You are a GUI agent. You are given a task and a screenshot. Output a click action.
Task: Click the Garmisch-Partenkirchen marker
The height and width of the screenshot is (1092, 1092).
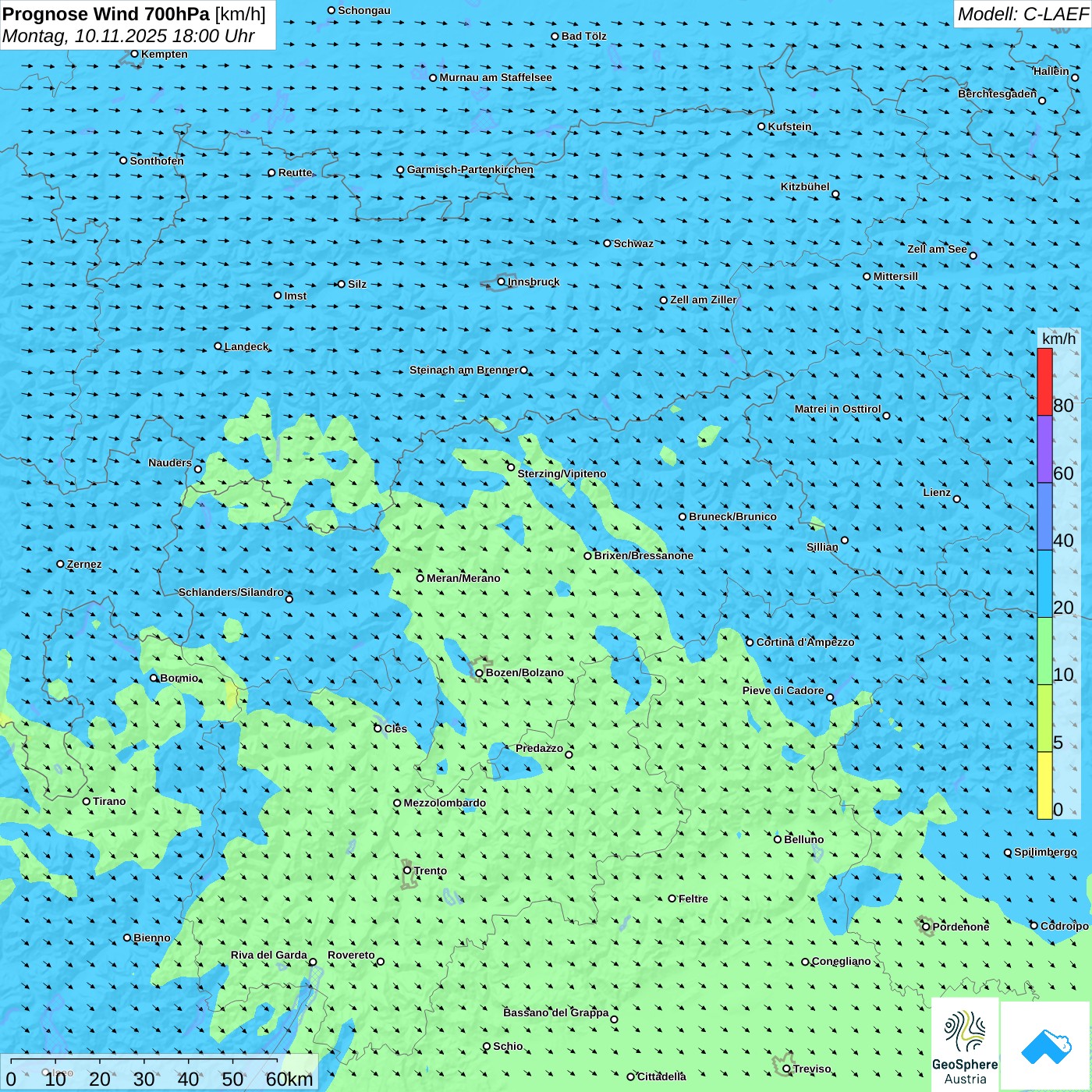(x=400, y=169)
